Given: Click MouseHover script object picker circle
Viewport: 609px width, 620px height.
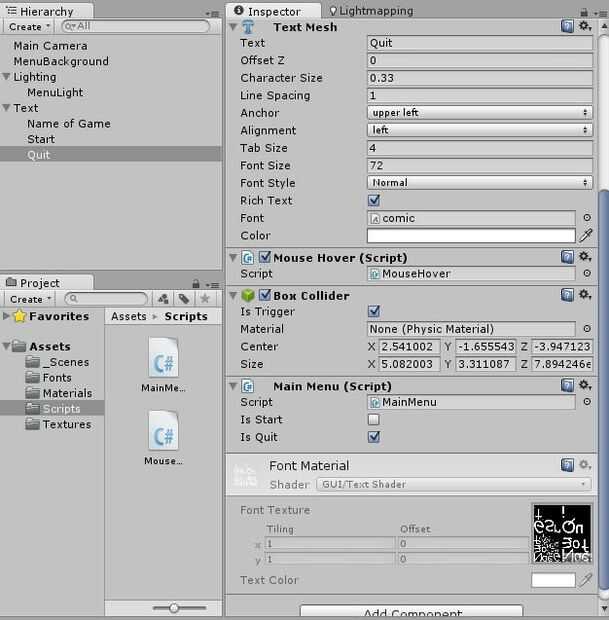Looking at the screenshot, I should (587, 273).
